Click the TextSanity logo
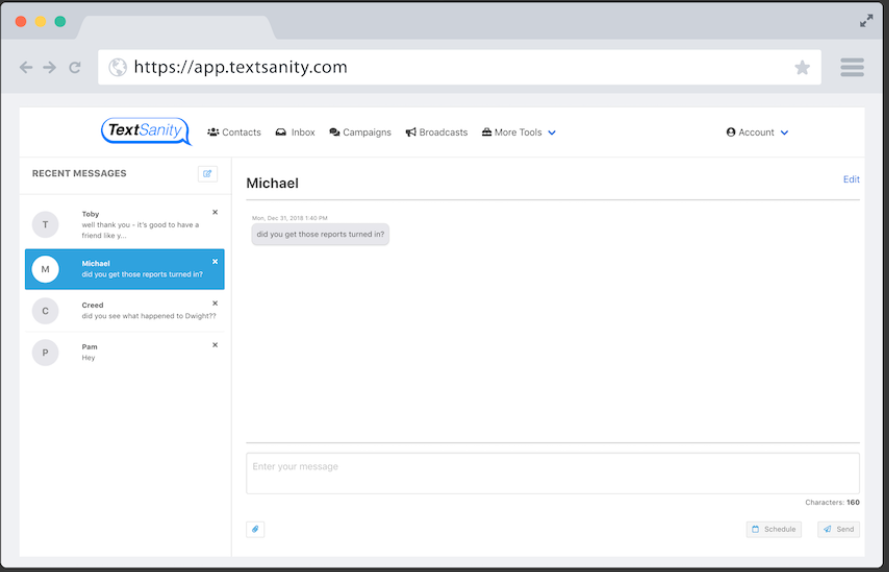This screenshot has height=572, width=889. pos(146,131)
